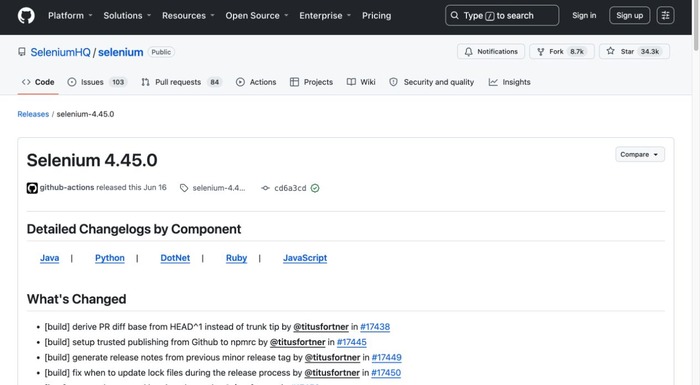
Task: Click the Public visibility label
Action: [x=161, y=52]
